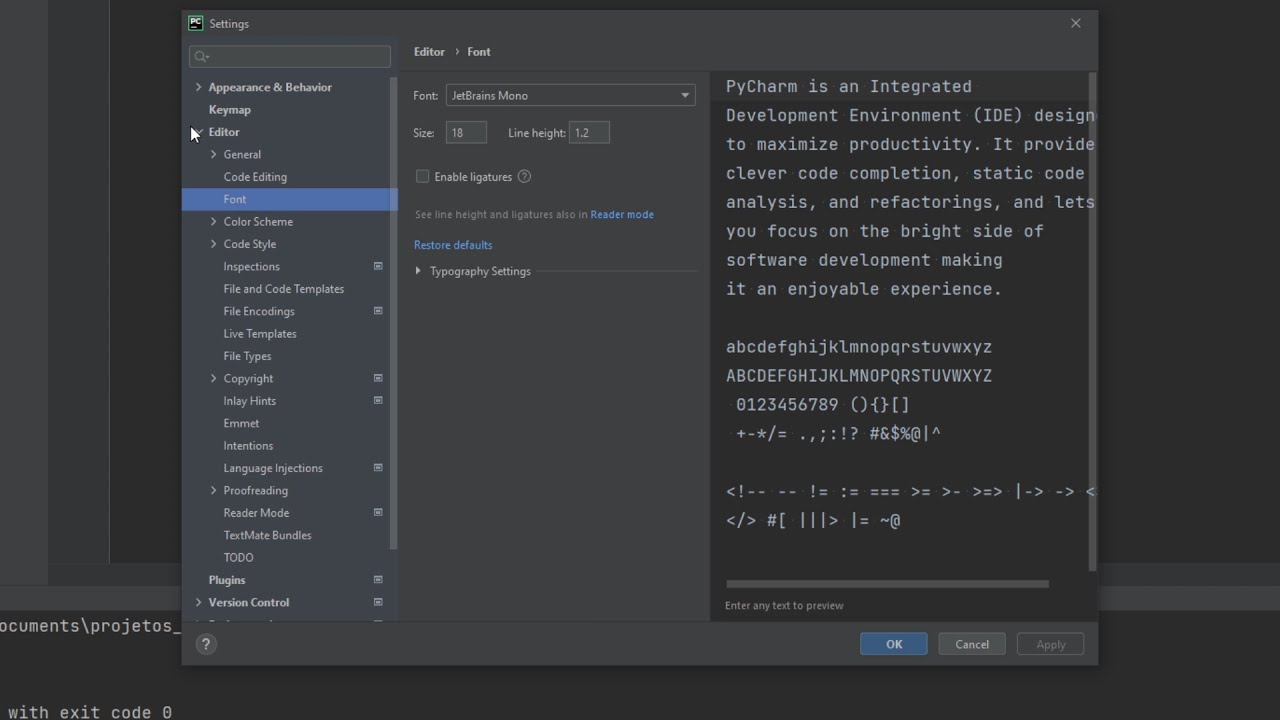Screen dimensions: 1280x720
Task: Click Restore defaults link
Action: (453, 245)
